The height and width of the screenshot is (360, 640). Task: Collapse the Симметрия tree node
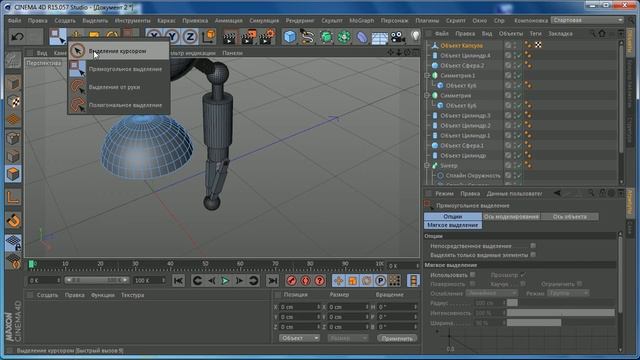pos(427,96)
